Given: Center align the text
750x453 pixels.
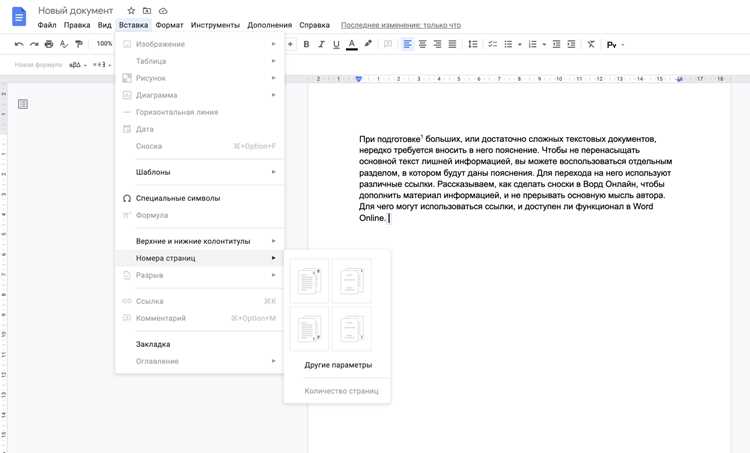Looking at the screenshot, I should (x=422, y=44).
